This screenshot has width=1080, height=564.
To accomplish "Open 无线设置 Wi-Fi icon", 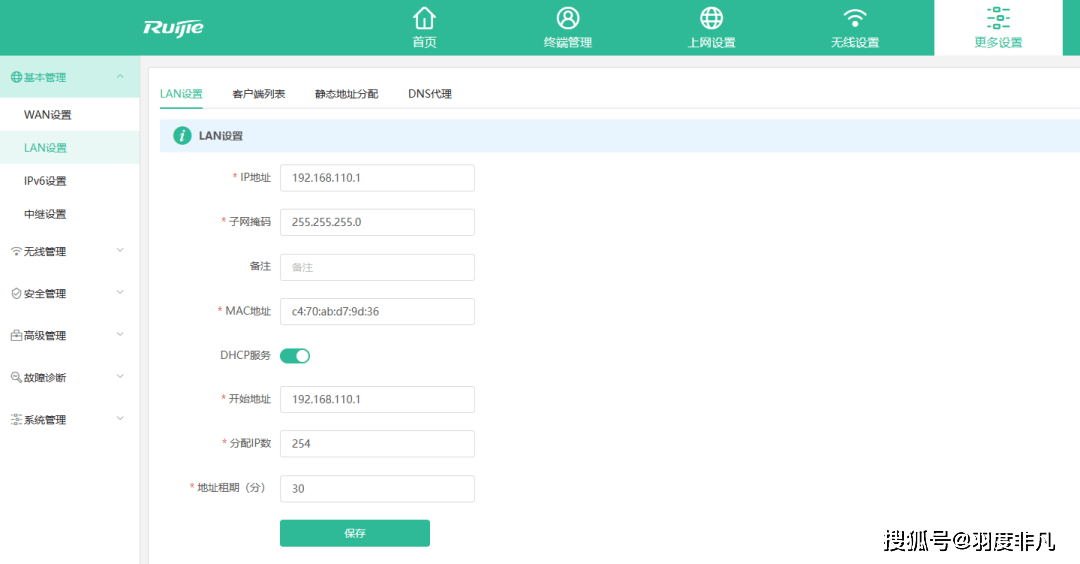I will (854, 19).
